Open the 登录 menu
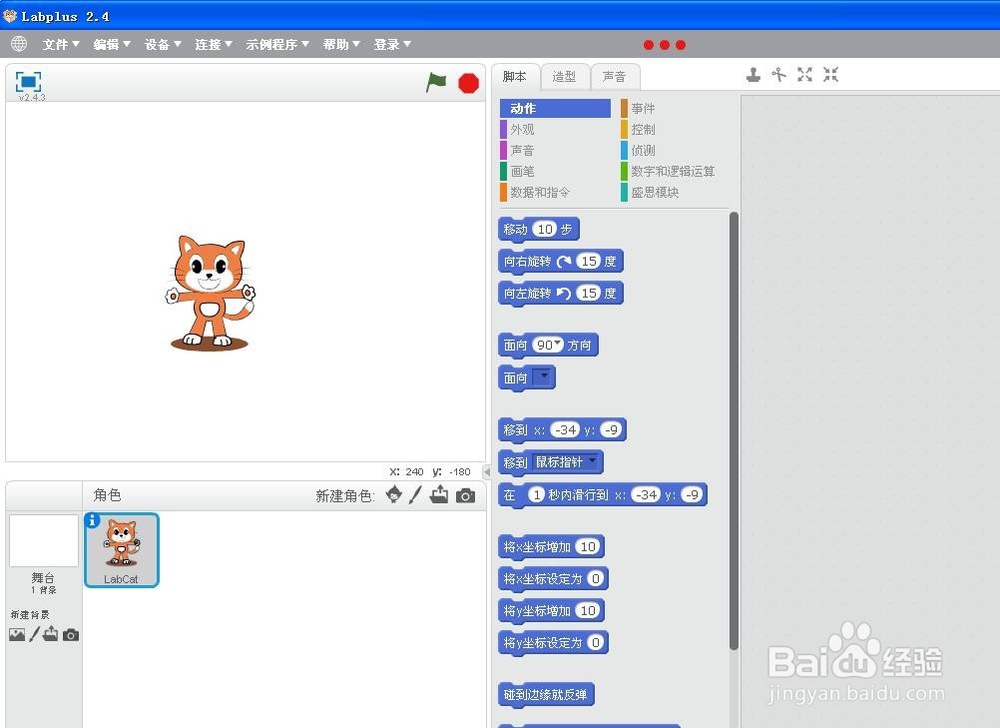The height and width of the screenshot is (728, 1000). pyautogui.click(x=392, y=44)
